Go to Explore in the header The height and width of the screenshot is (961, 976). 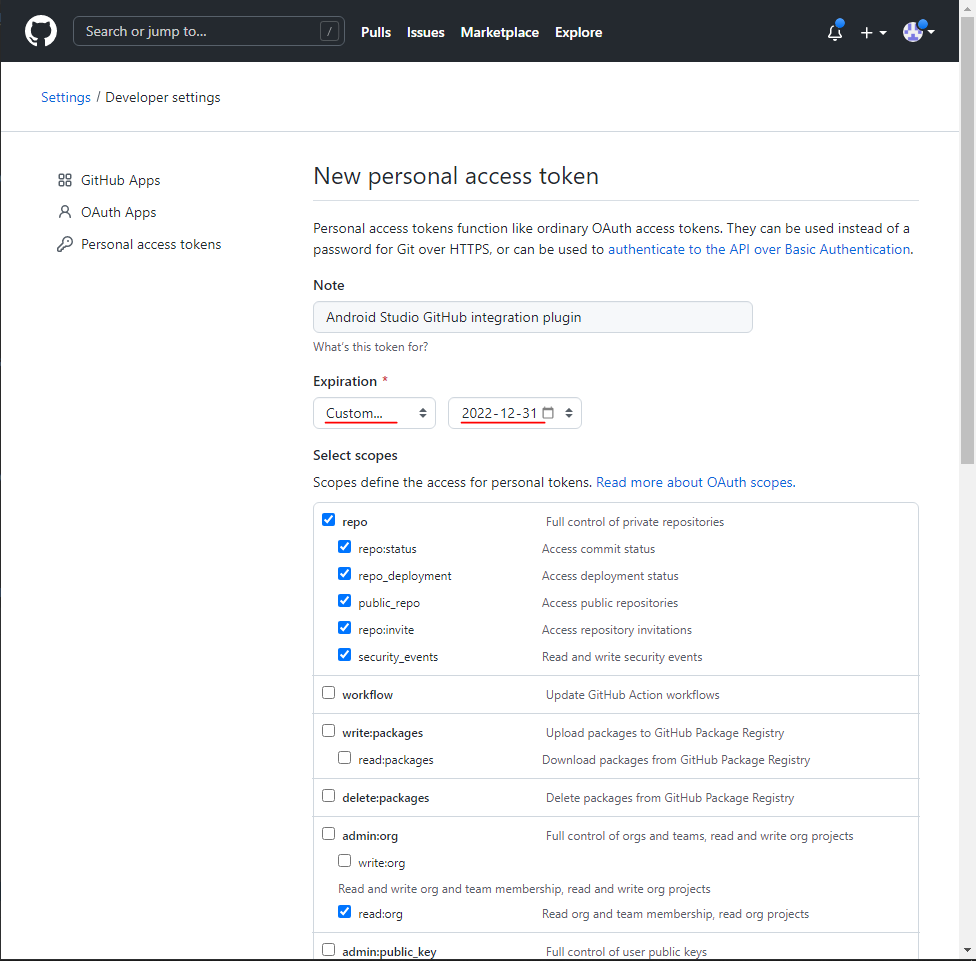578,32
